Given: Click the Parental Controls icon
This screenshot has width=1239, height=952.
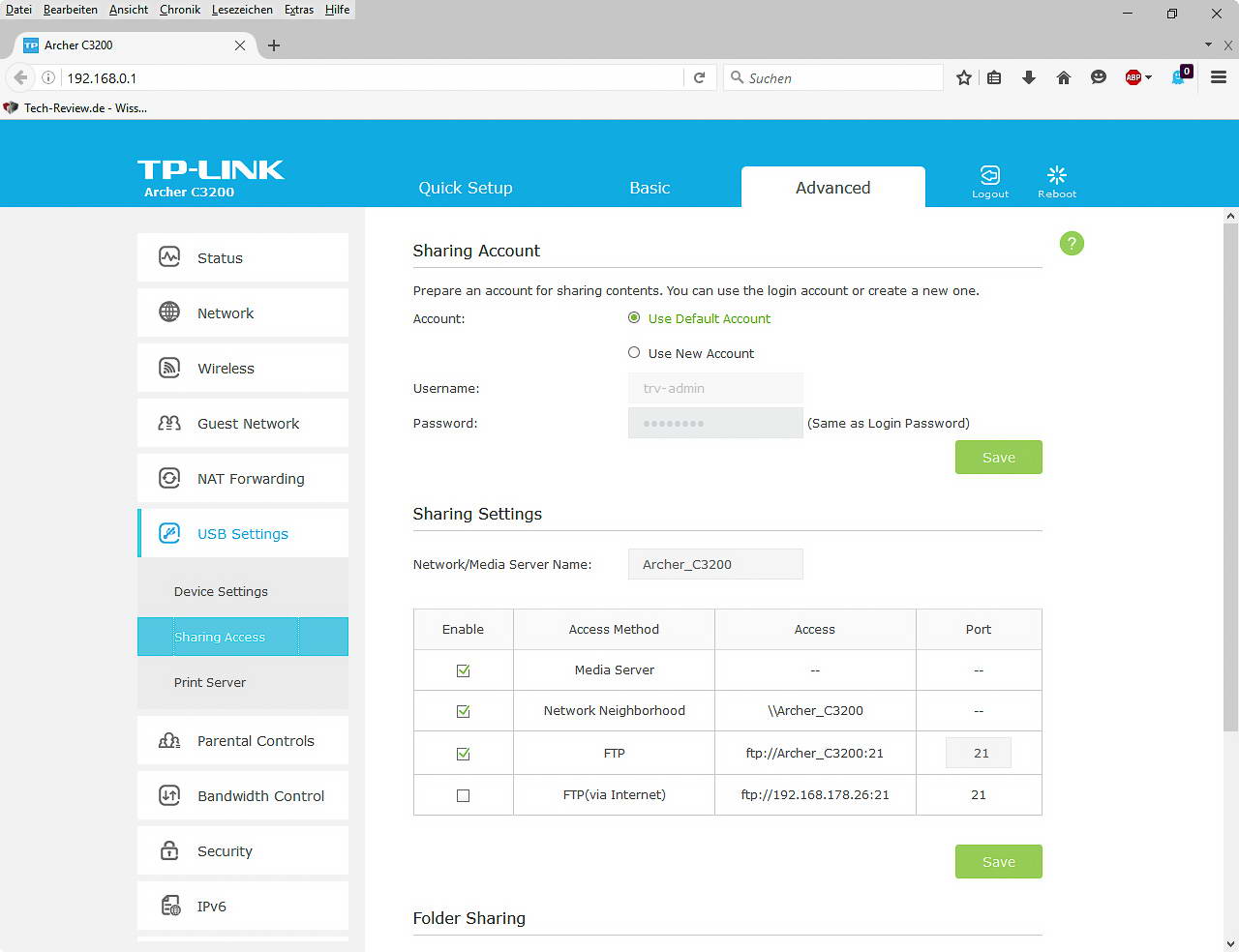Looking at the screenshot, I should click(169, 741).
